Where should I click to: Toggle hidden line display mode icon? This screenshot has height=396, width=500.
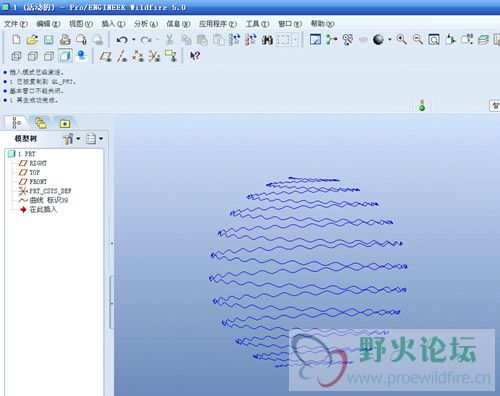click(32, 56)
